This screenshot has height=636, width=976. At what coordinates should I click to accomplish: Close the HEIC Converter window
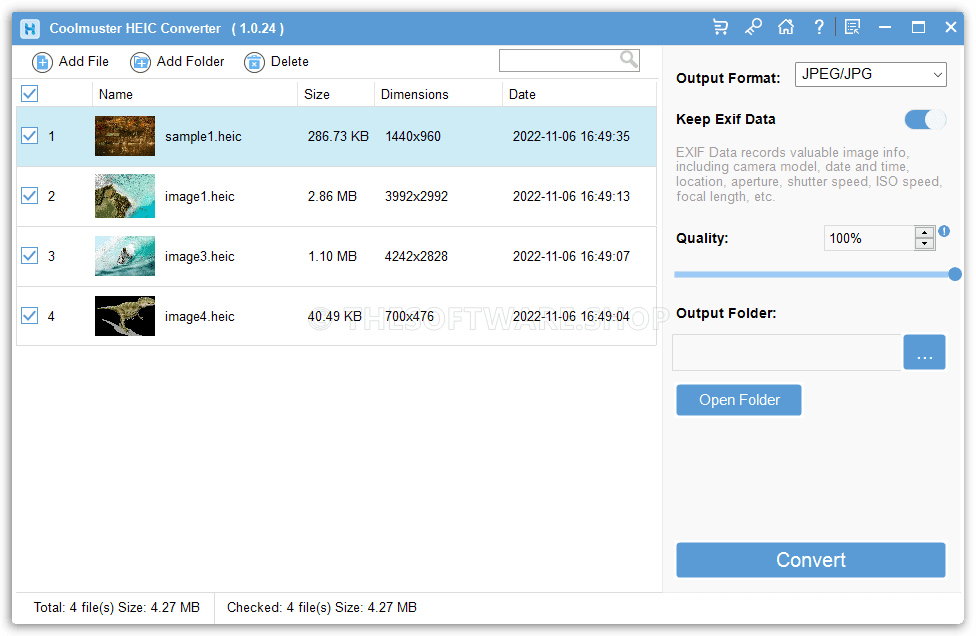pyautogui.click(x=950, y=27)
